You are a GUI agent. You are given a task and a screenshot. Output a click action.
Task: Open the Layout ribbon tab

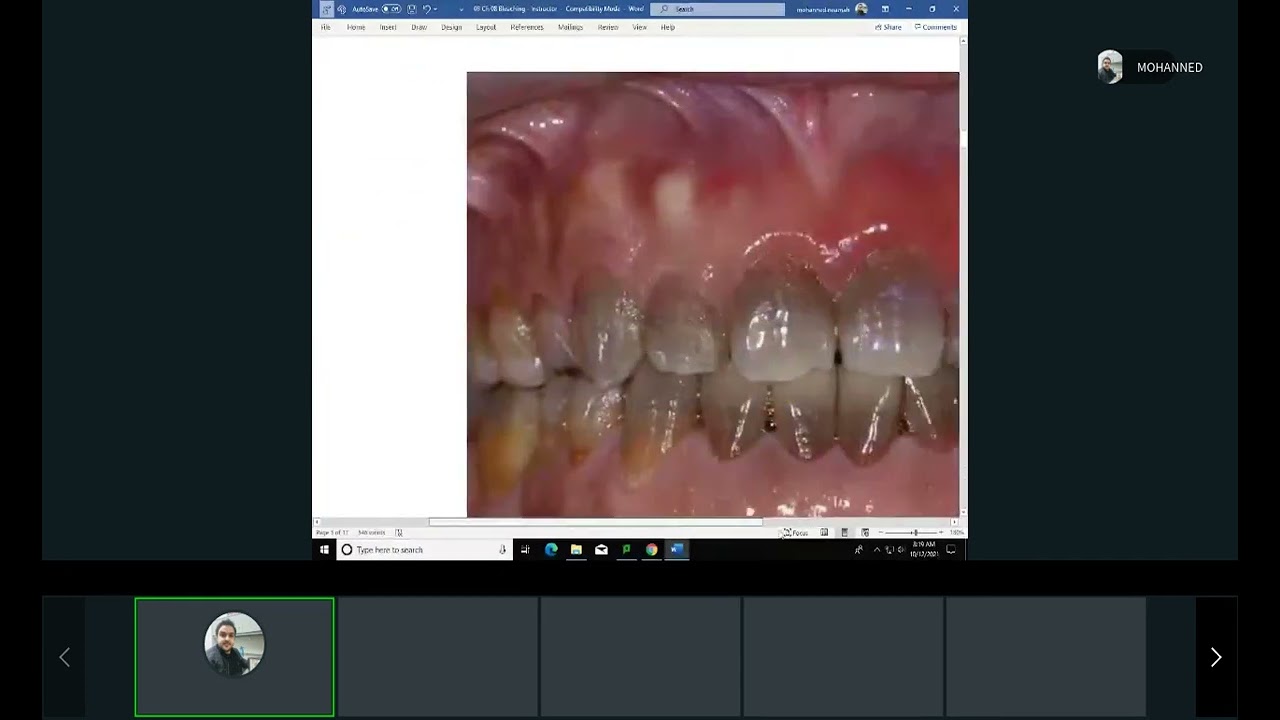[x=486, y=27]
